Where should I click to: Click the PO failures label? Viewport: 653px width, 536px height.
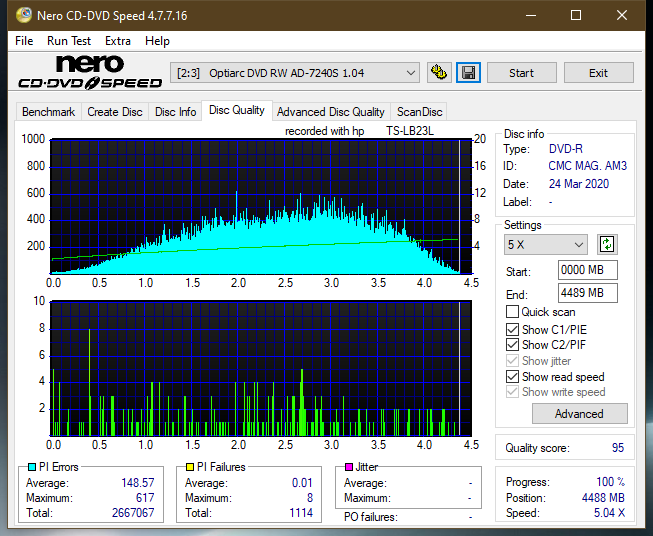pyautogui.click(x=371, y=517)
